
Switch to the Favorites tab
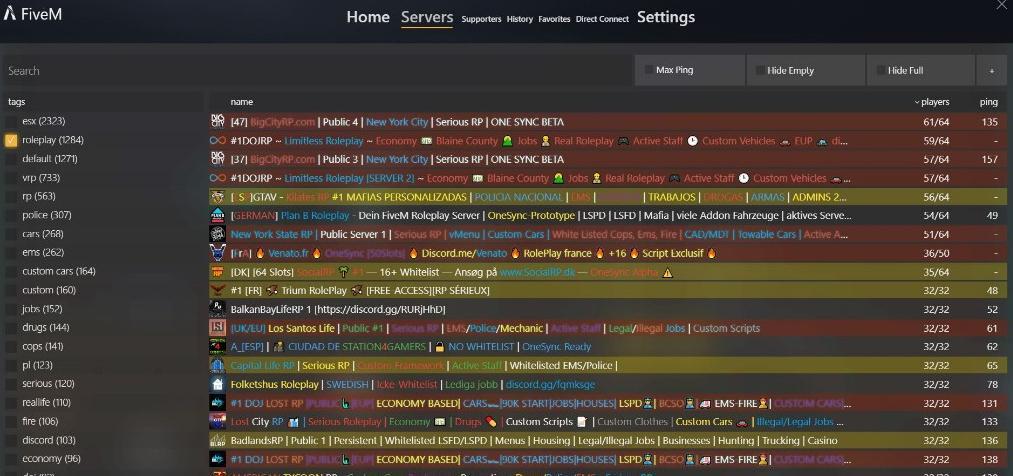pyautogui.click(x=554, y=19)
